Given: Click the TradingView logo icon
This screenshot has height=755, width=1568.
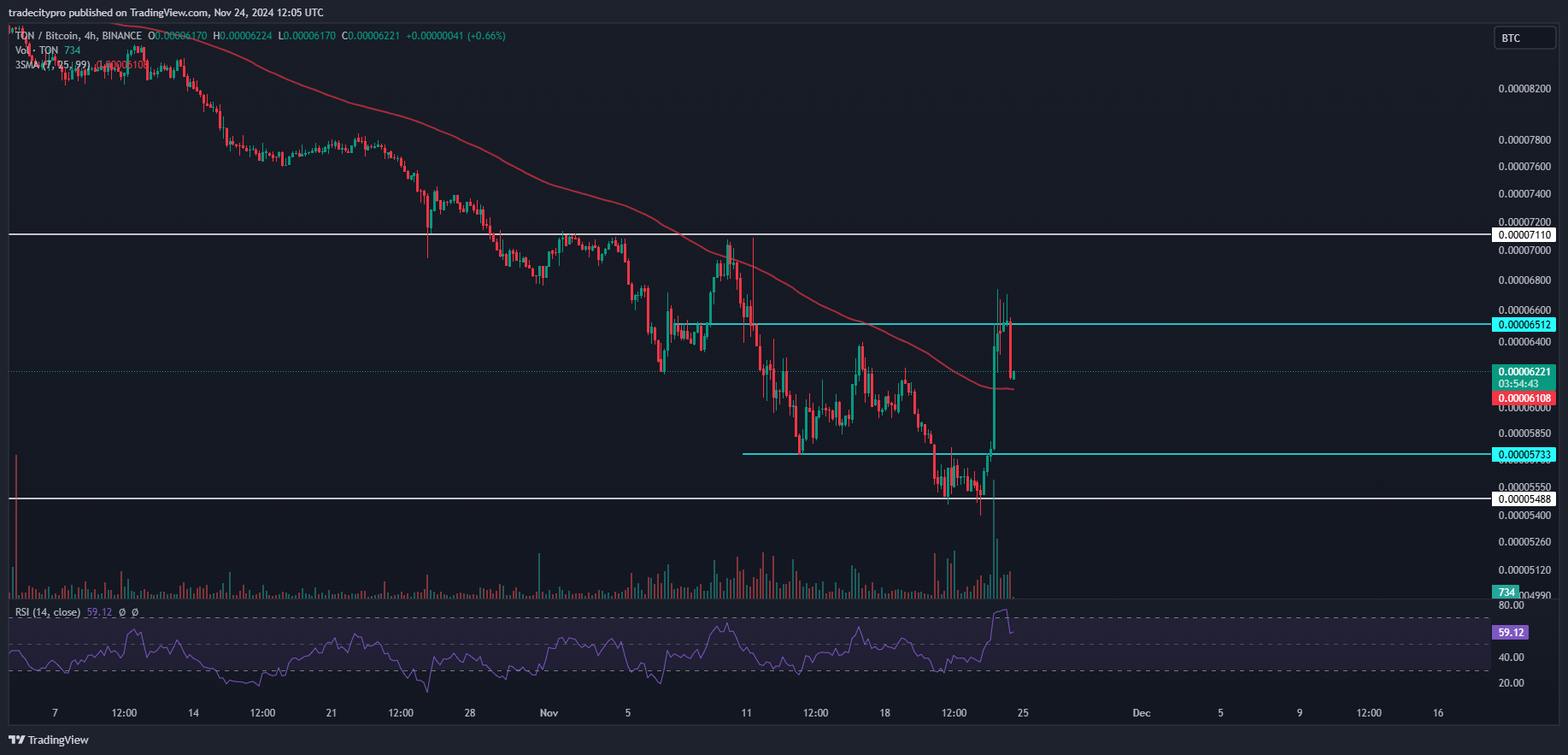Looking at the screenshot, I should (16, 740).
